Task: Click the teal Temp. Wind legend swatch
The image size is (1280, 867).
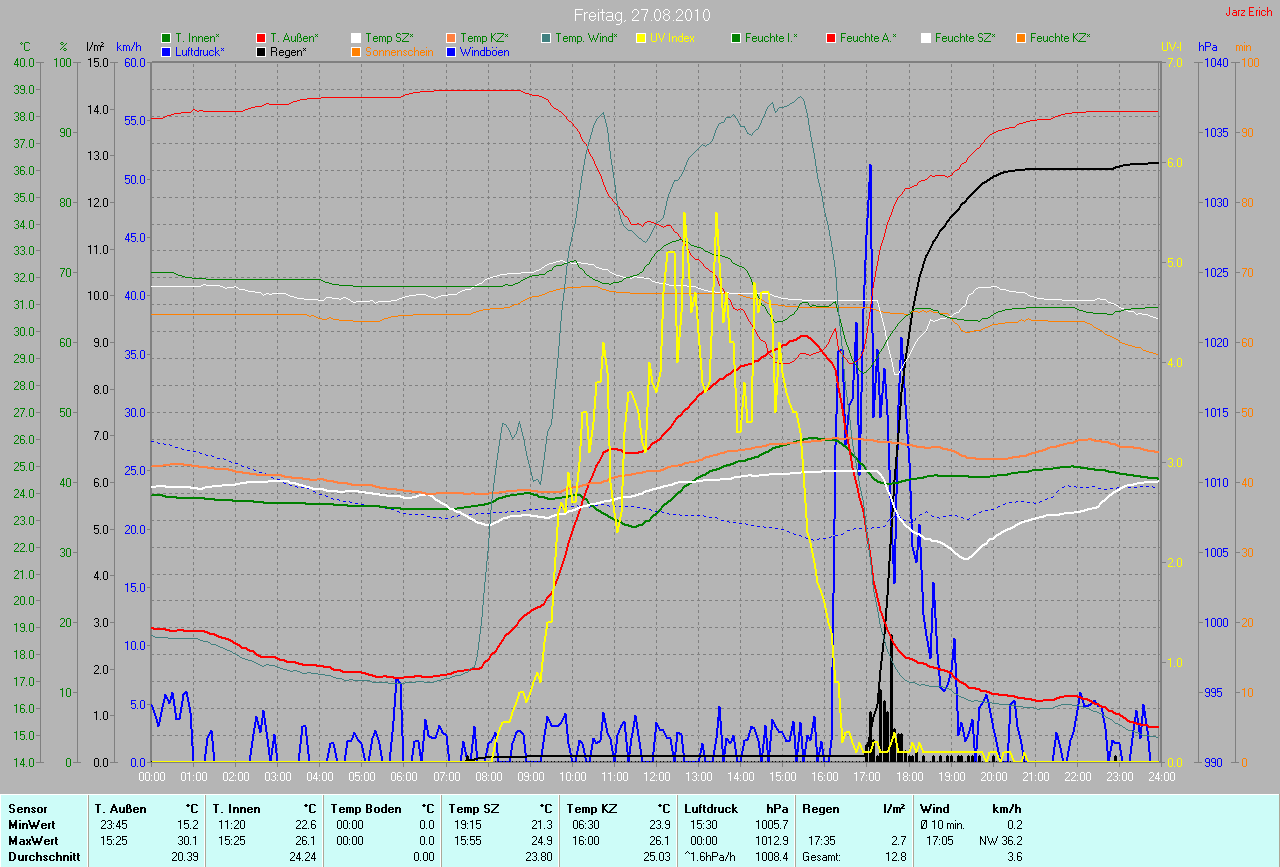Action: [546, 38]
